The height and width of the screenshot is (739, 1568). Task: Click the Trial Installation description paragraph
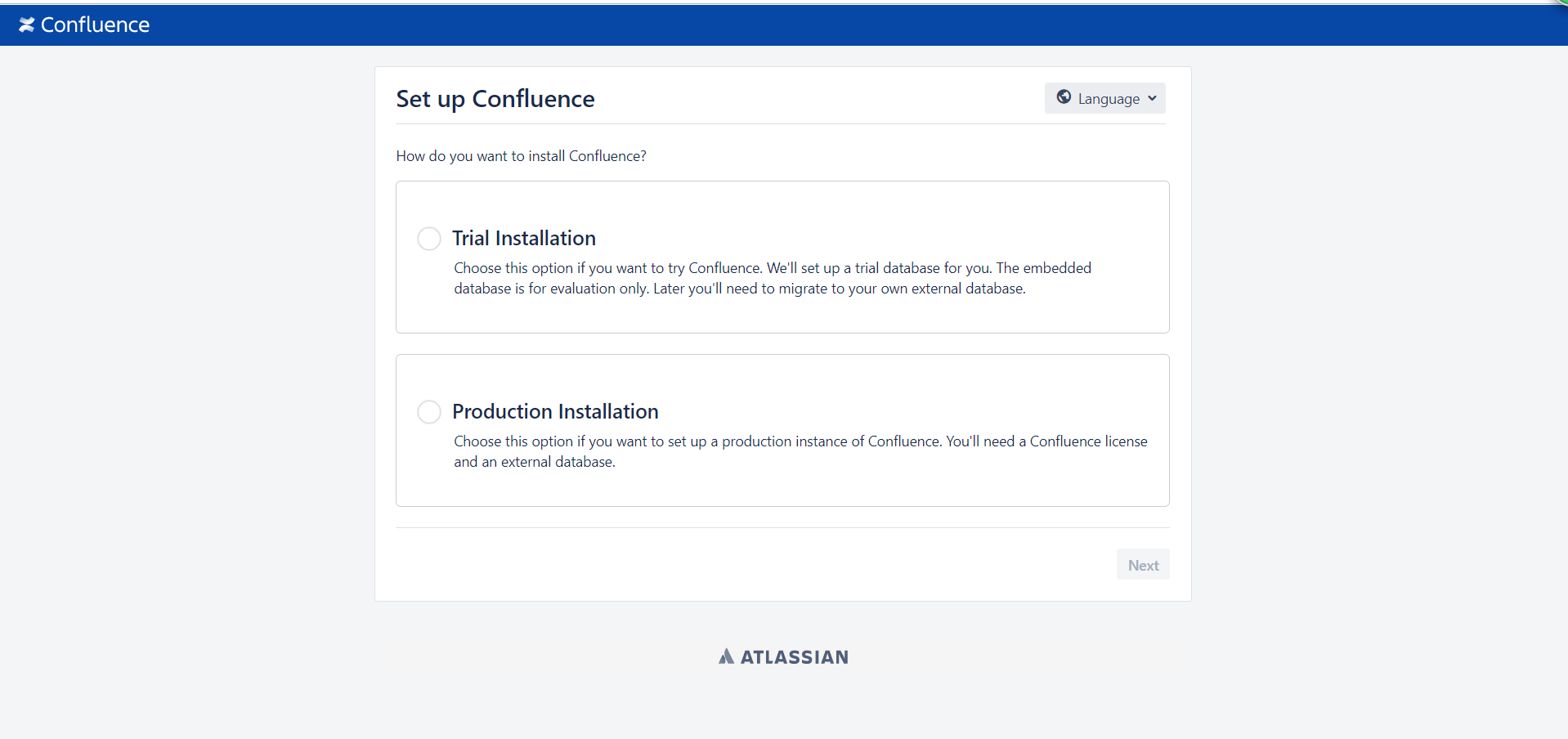(773, 278)
